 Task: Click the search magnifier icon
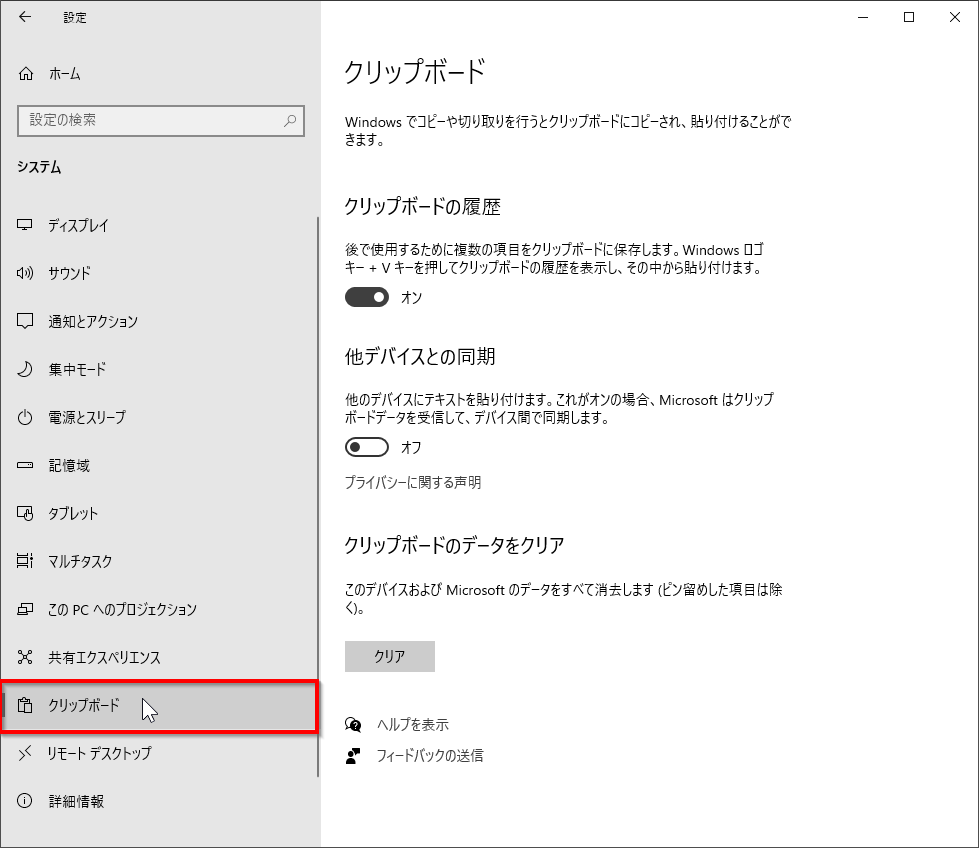290,121
